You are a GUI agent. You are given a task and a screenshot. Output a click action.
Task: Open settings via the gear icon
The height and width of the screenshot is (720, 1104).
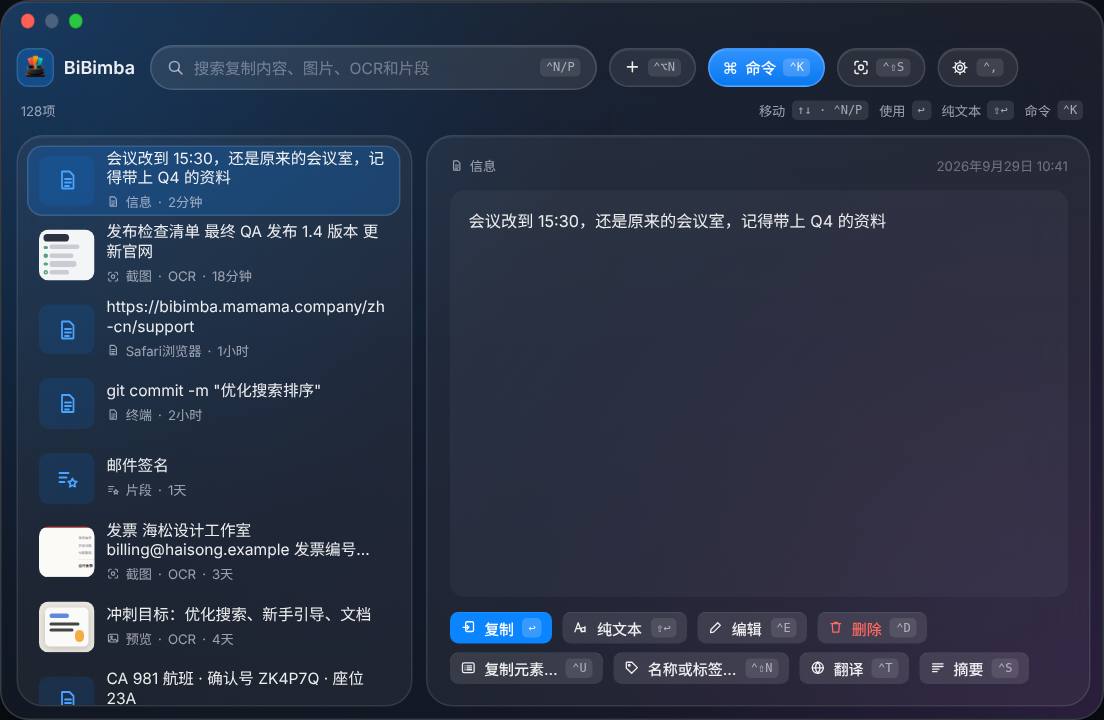[977, 68]
